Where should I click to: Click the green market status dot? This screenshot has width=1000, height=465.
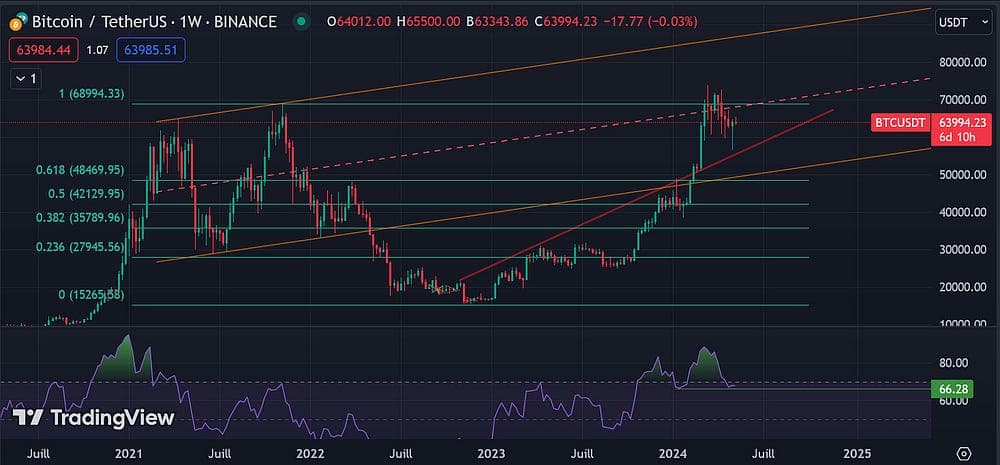tap(301, 22)
